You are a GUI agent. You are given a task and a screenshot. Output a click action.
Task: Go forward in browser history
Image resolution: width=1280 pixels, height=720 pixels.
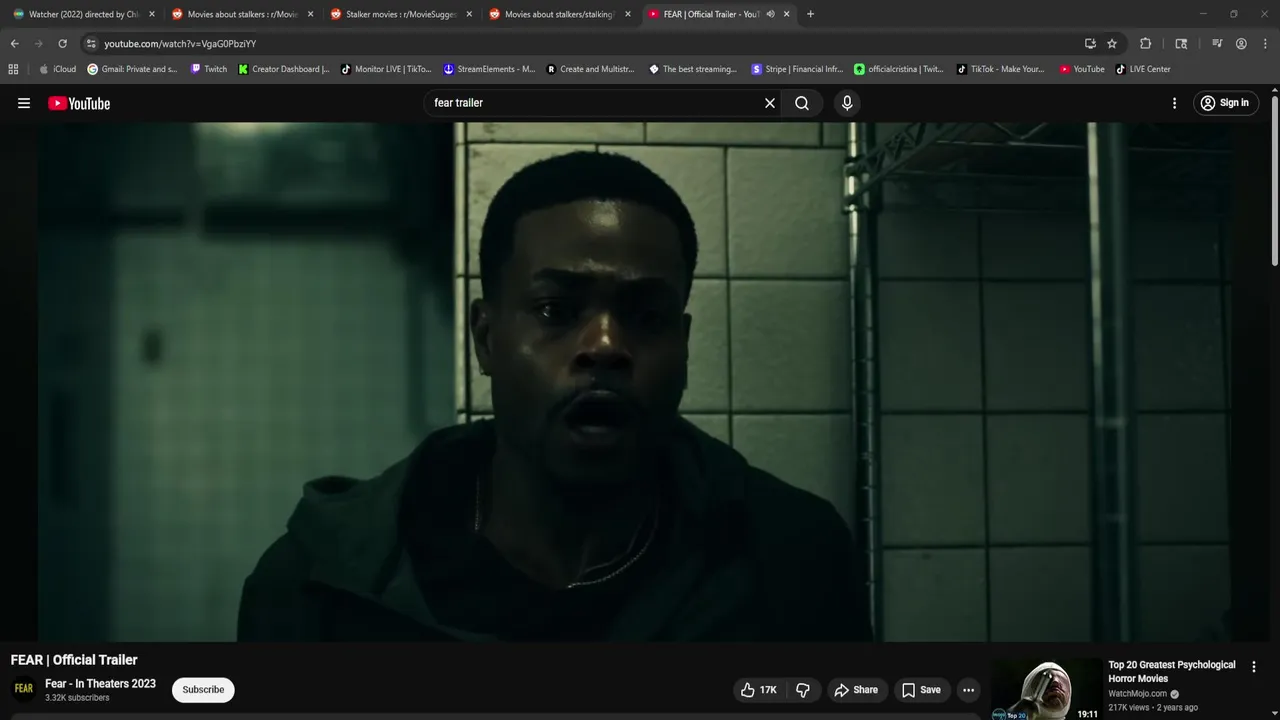(38, 44)
